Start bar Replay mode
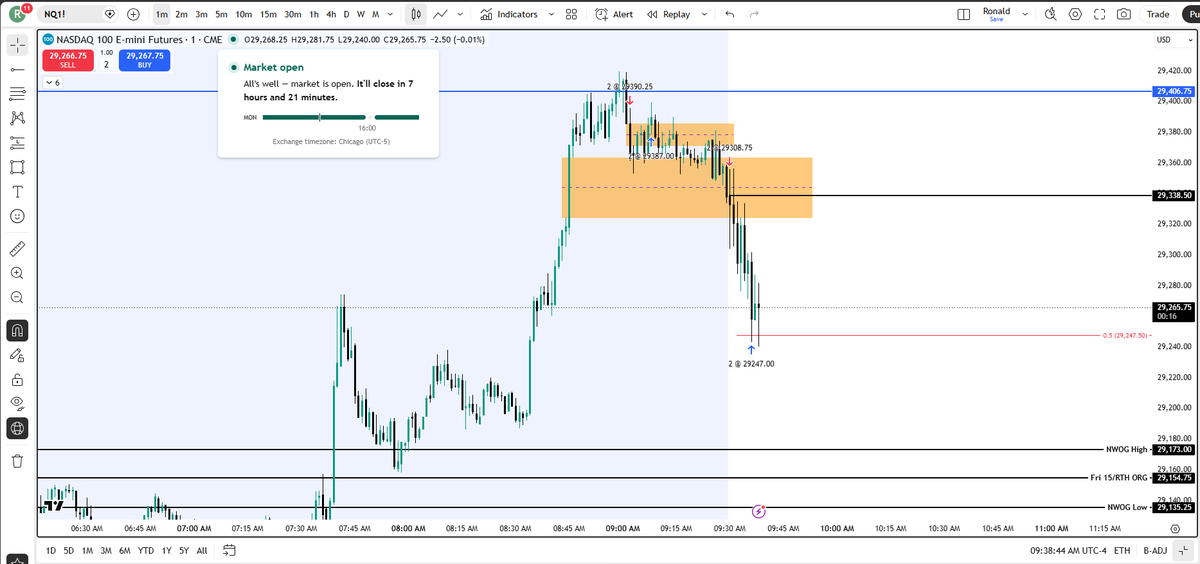The width and height of the screenshot is (1200, 564). point(669,14)
